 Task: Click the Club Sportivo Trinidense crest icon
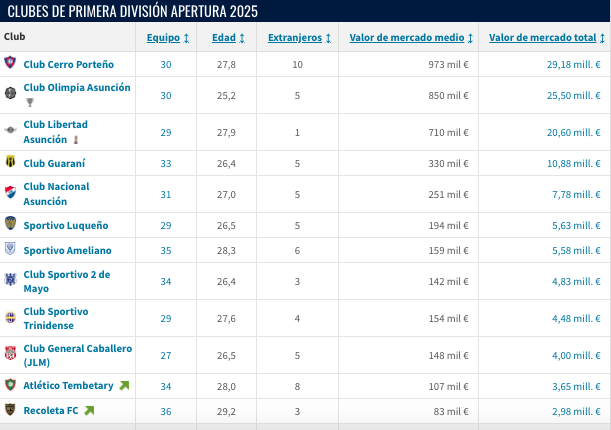(x=10, y=317)
